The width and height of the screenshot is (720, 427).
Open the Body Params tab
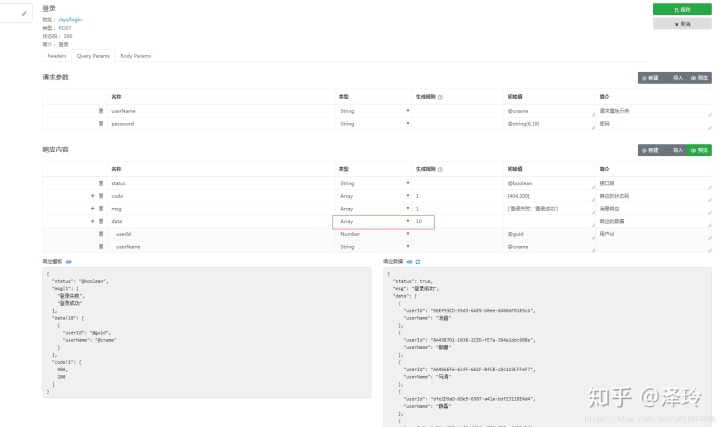(135, 56)
